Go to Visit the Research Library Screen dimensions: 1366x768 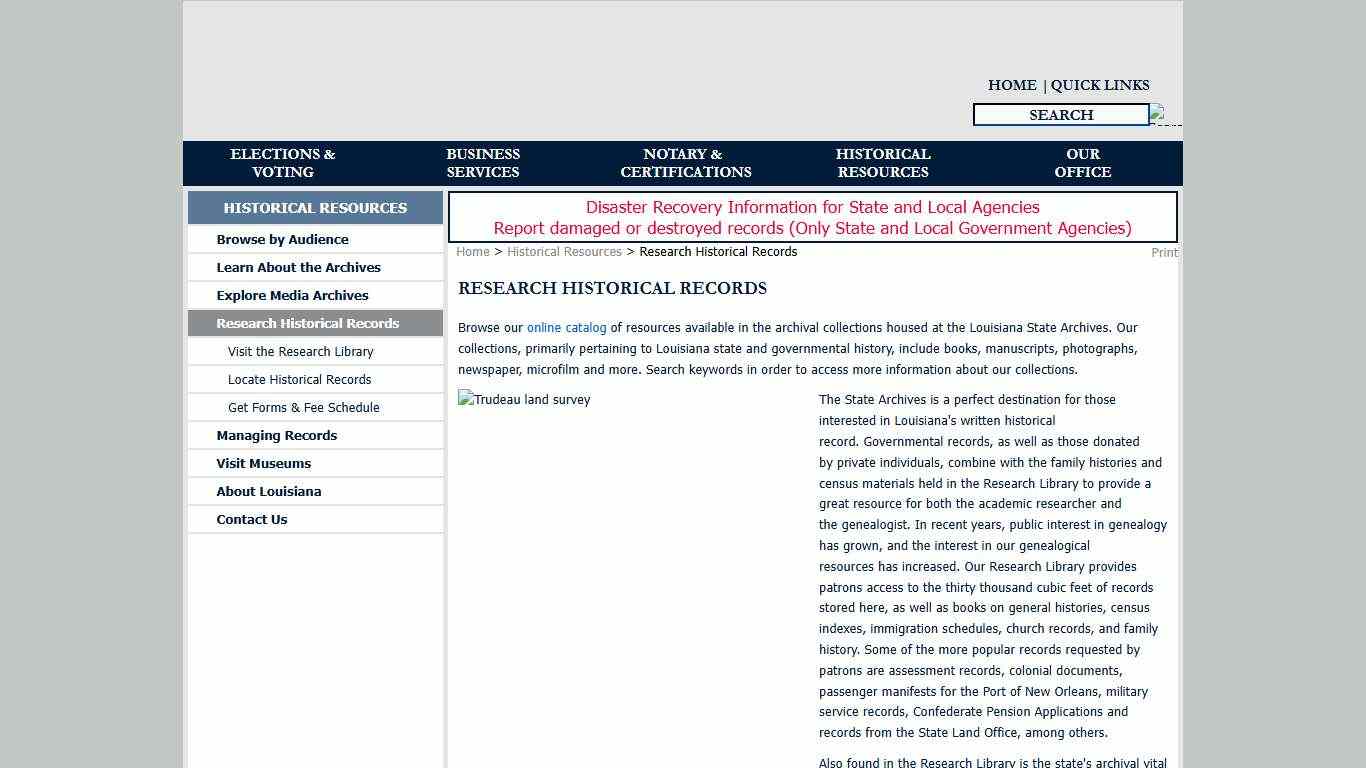tap(300, 352)
